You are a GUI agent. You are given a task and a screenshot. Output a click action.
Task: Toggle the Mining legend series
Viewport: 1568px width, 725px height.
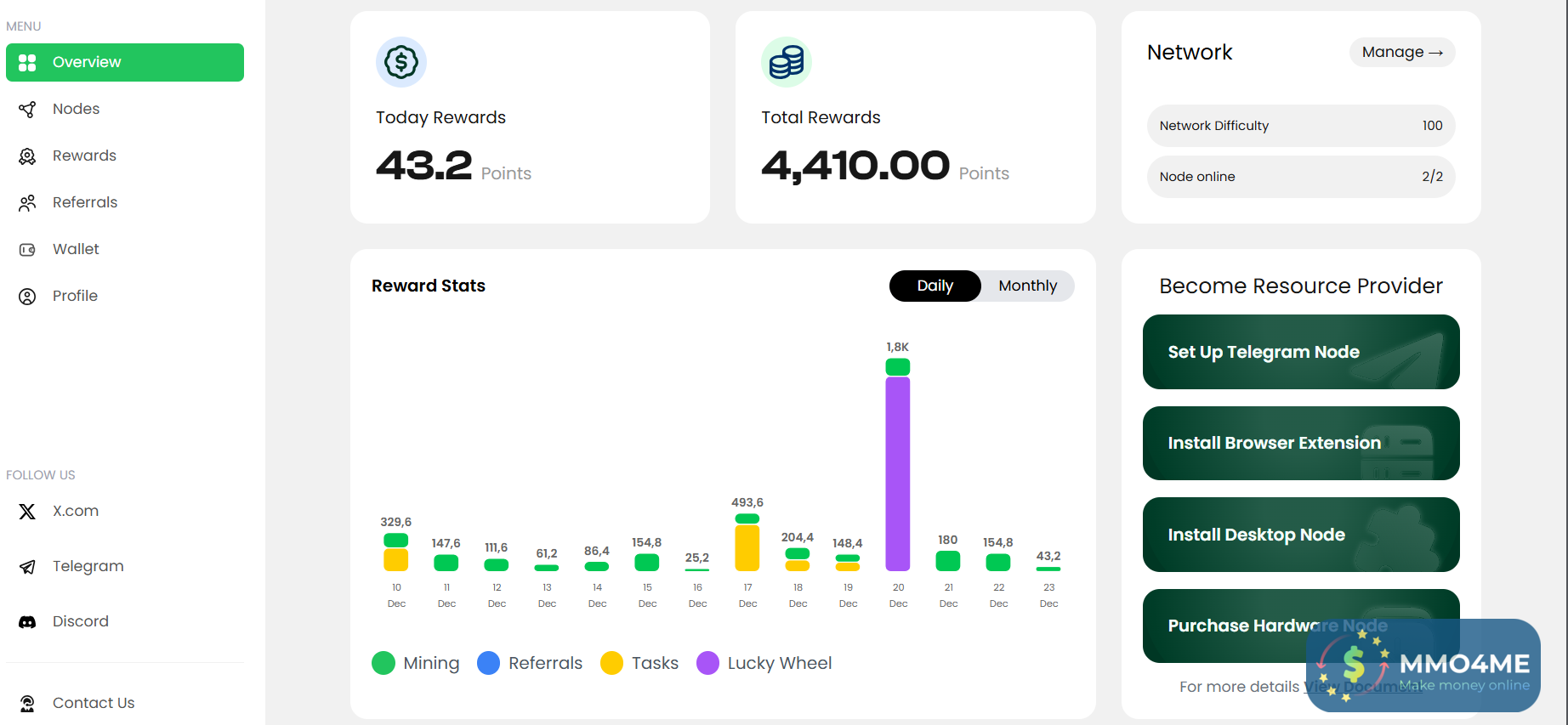(416, 663)
